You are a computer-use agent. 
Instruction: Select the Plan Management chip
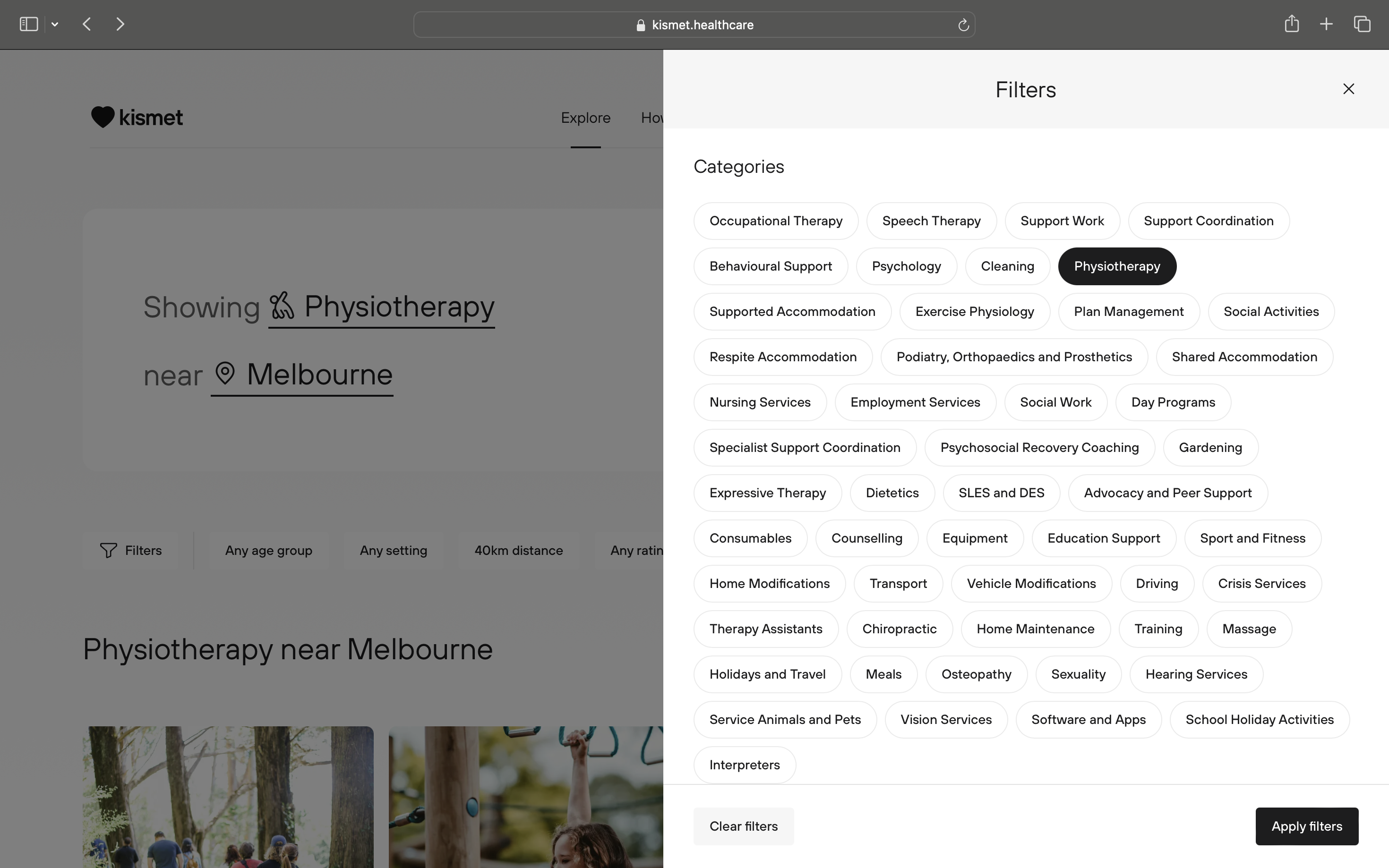pos(1129,312)
